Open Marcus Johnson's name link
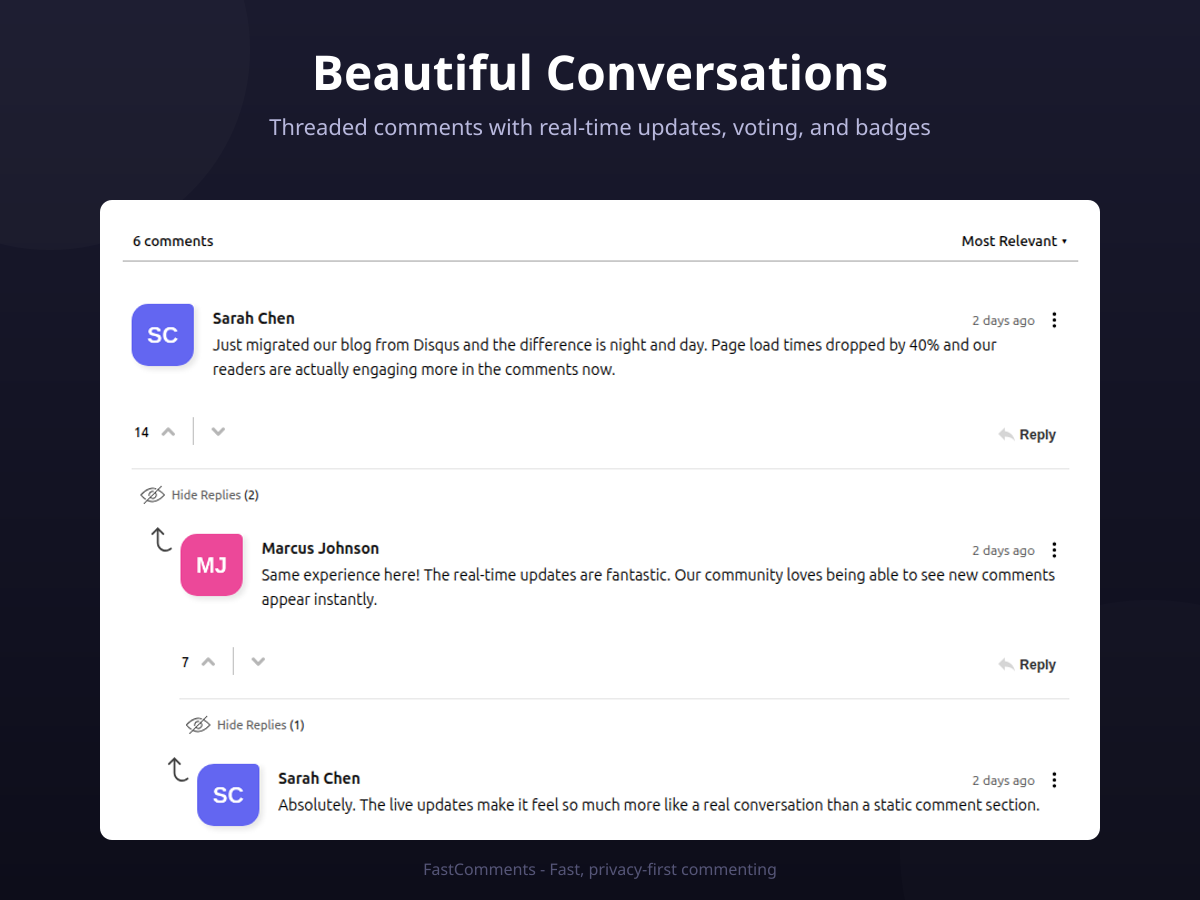 (x=320, y=548)
